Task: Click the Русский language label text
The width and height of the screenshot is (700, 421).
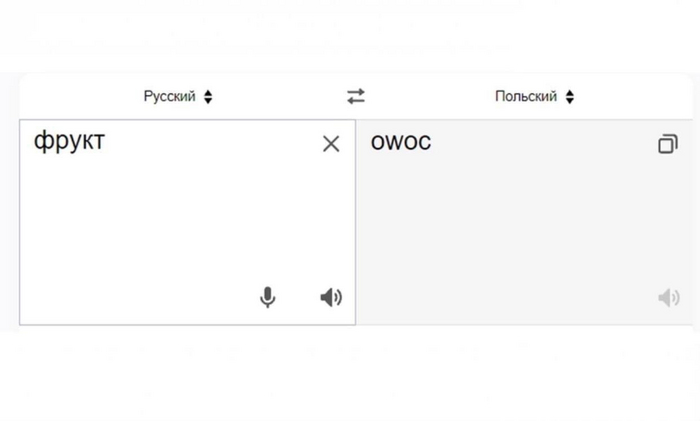Action: (x=169, y=97)
